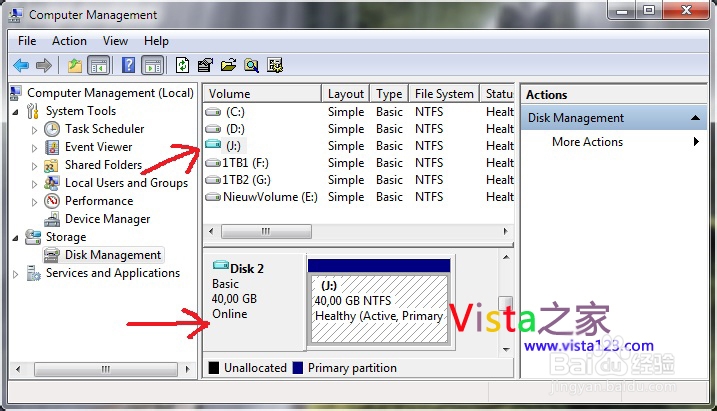Expand the Services and Applications node
Image resolution: width=717 pixels, height=411 pixels.
click(x=16, y=274)
